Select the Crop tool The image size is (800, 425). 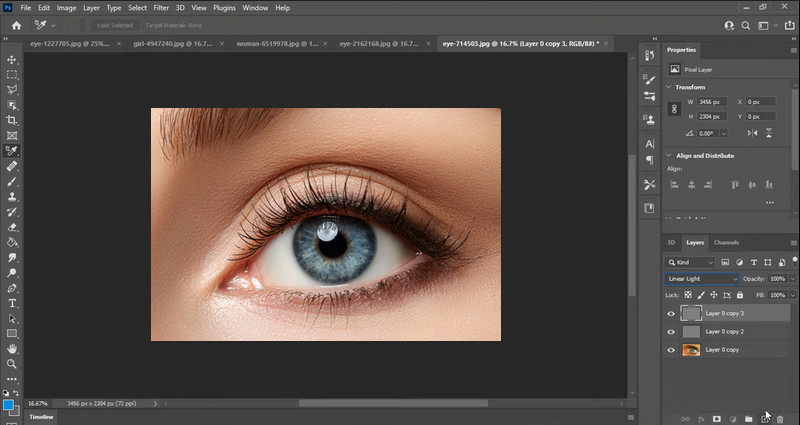coord(12,120)
